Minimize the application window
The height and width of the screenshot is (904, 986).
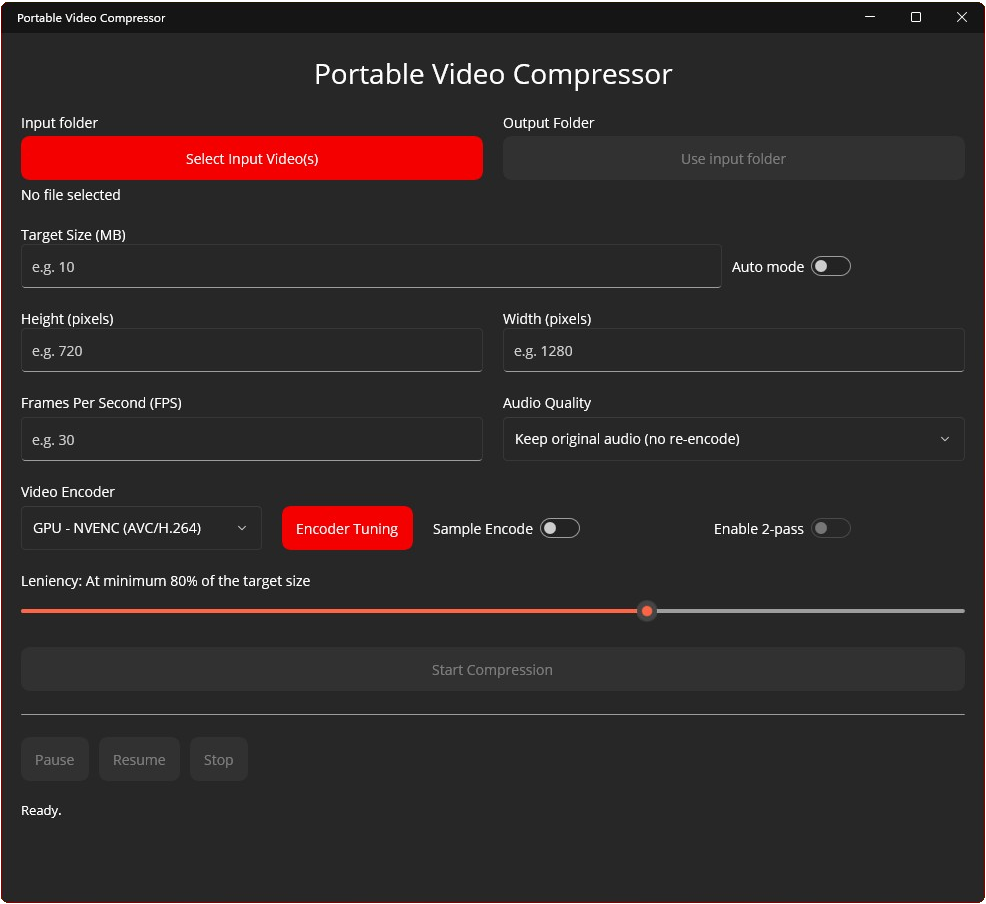(x=869, y=17)
